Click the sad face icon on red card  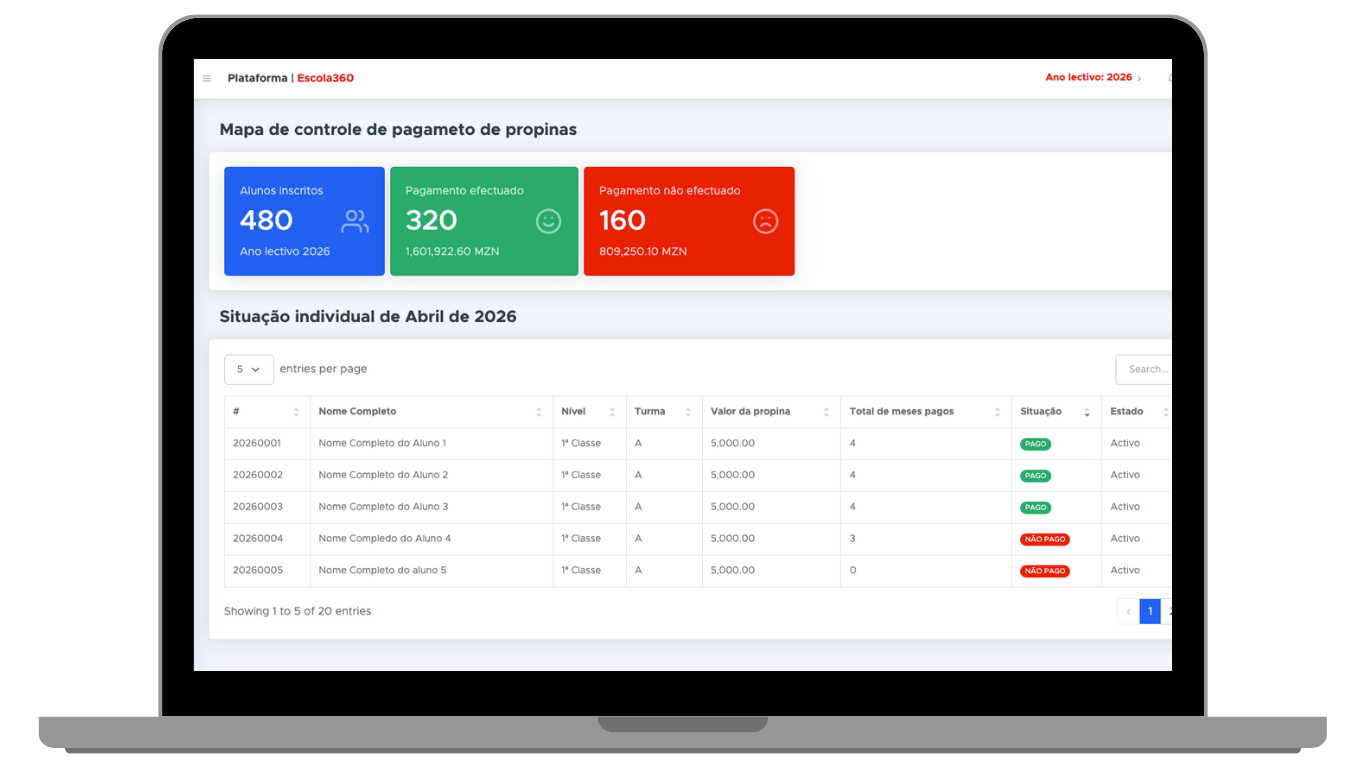point(765,221)
